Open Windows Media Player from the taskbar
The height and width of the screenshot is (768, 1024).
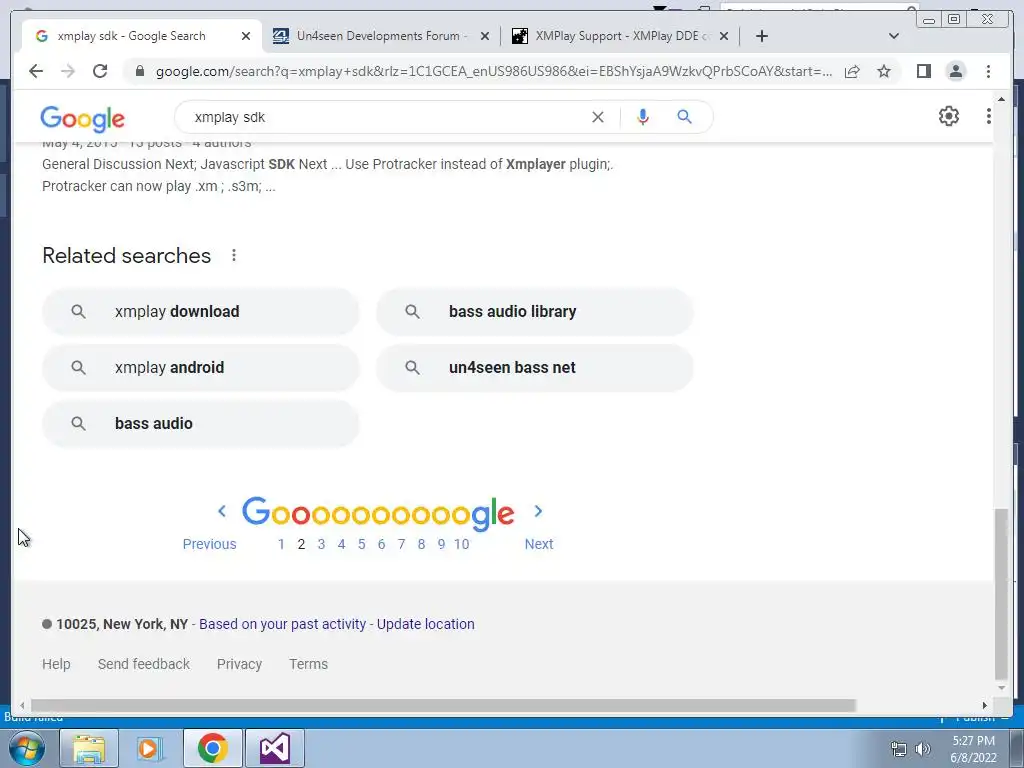click(150, 748)
